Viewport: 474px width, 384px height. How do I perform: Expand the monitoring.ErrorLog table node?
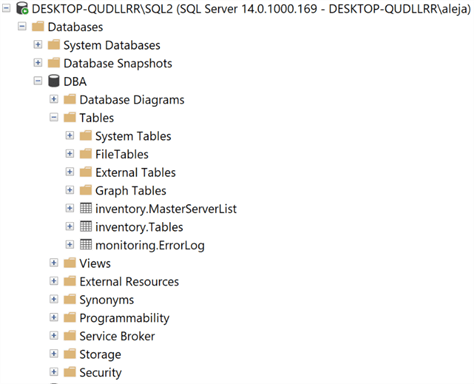pos(70,244)
